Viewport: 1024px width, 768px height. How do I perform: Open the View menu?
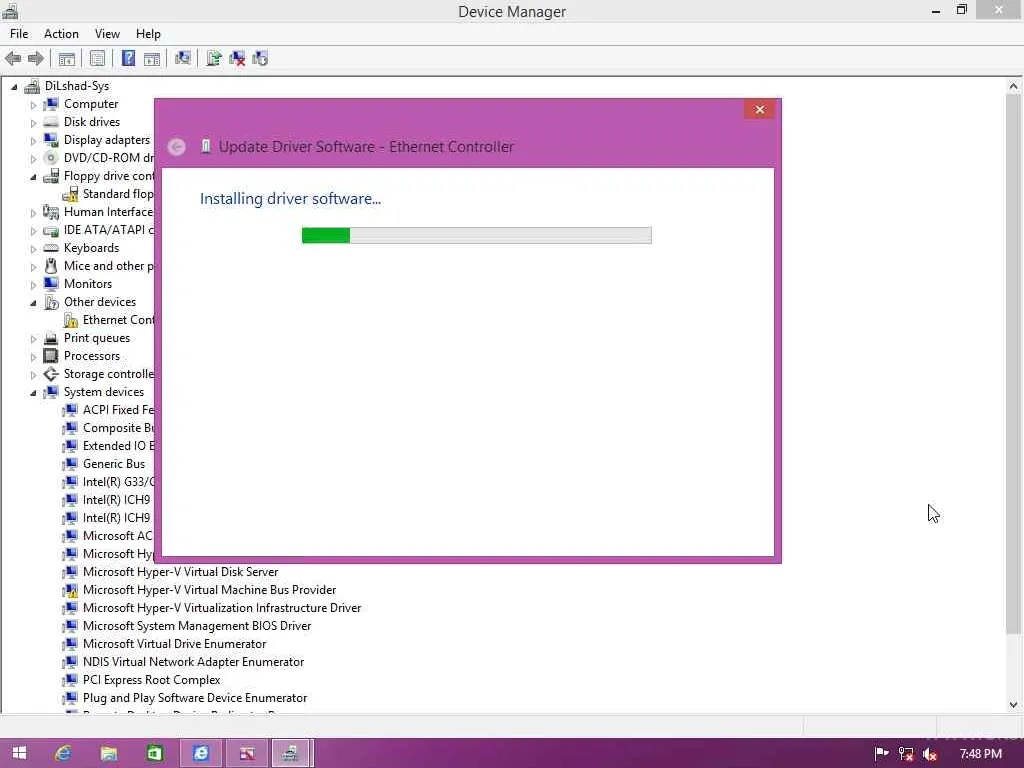coord(107,34)
